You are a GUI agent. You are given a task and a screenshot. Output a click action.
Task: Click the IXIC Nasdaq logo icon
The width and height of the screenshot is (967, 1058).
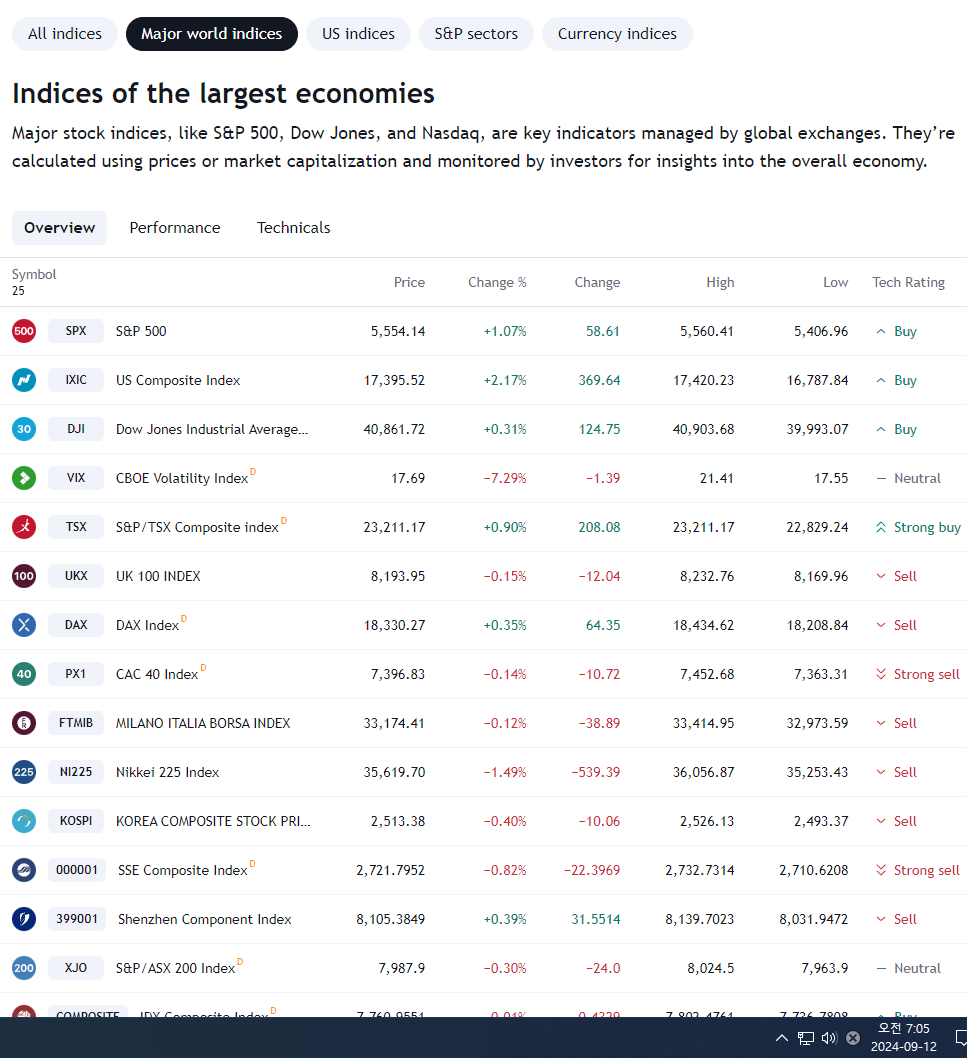24,380
